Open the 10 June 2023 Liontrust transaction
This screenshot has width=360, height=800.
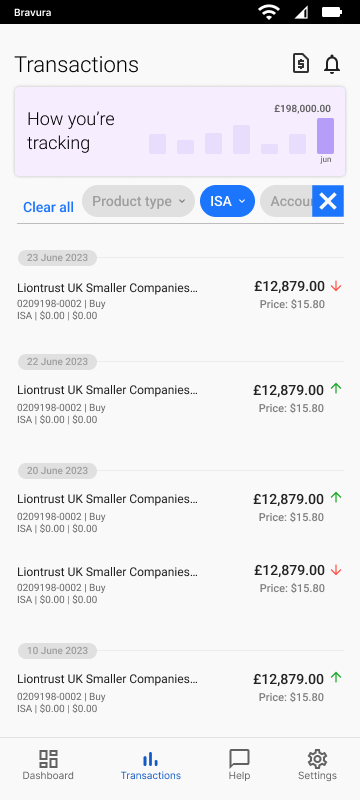[180, 693]
